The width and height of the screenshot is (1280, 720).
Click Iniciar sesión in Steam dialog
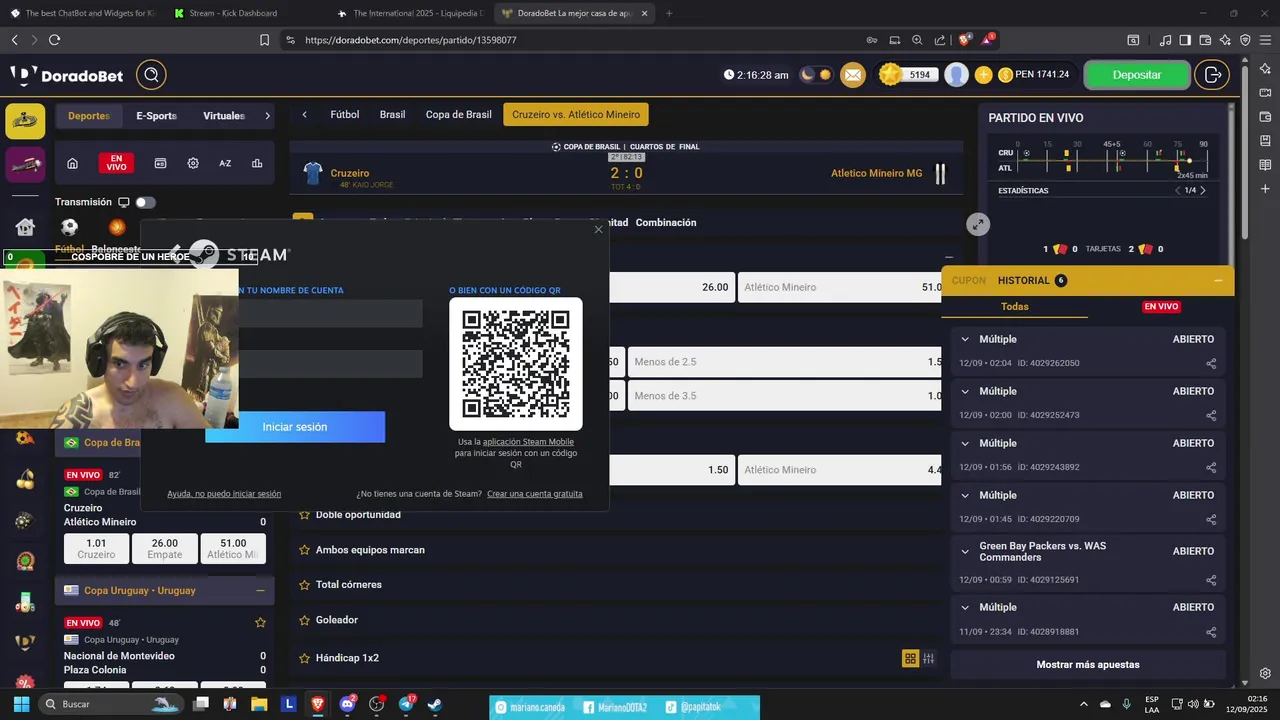(295, 427)
